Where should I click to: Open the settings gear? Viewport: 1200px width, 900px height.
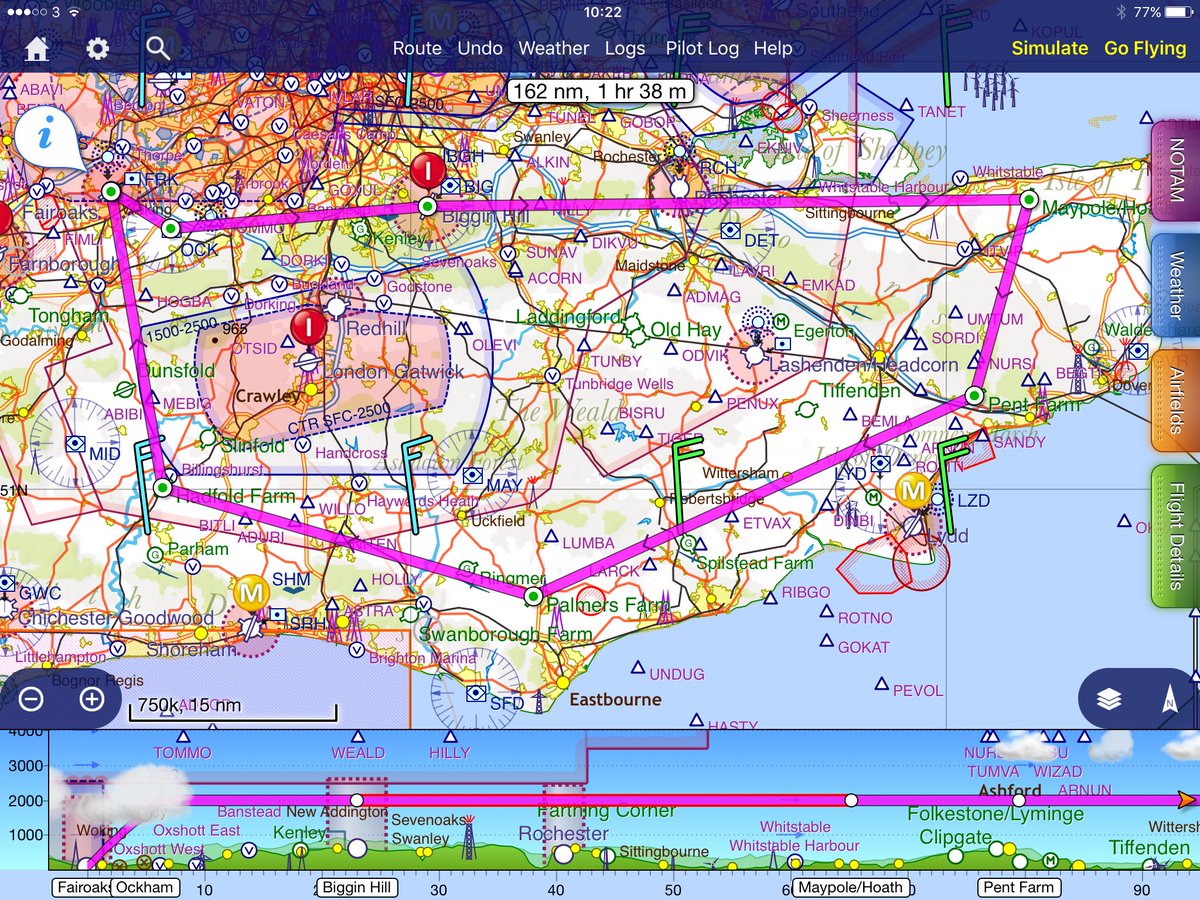click(97, 49)
